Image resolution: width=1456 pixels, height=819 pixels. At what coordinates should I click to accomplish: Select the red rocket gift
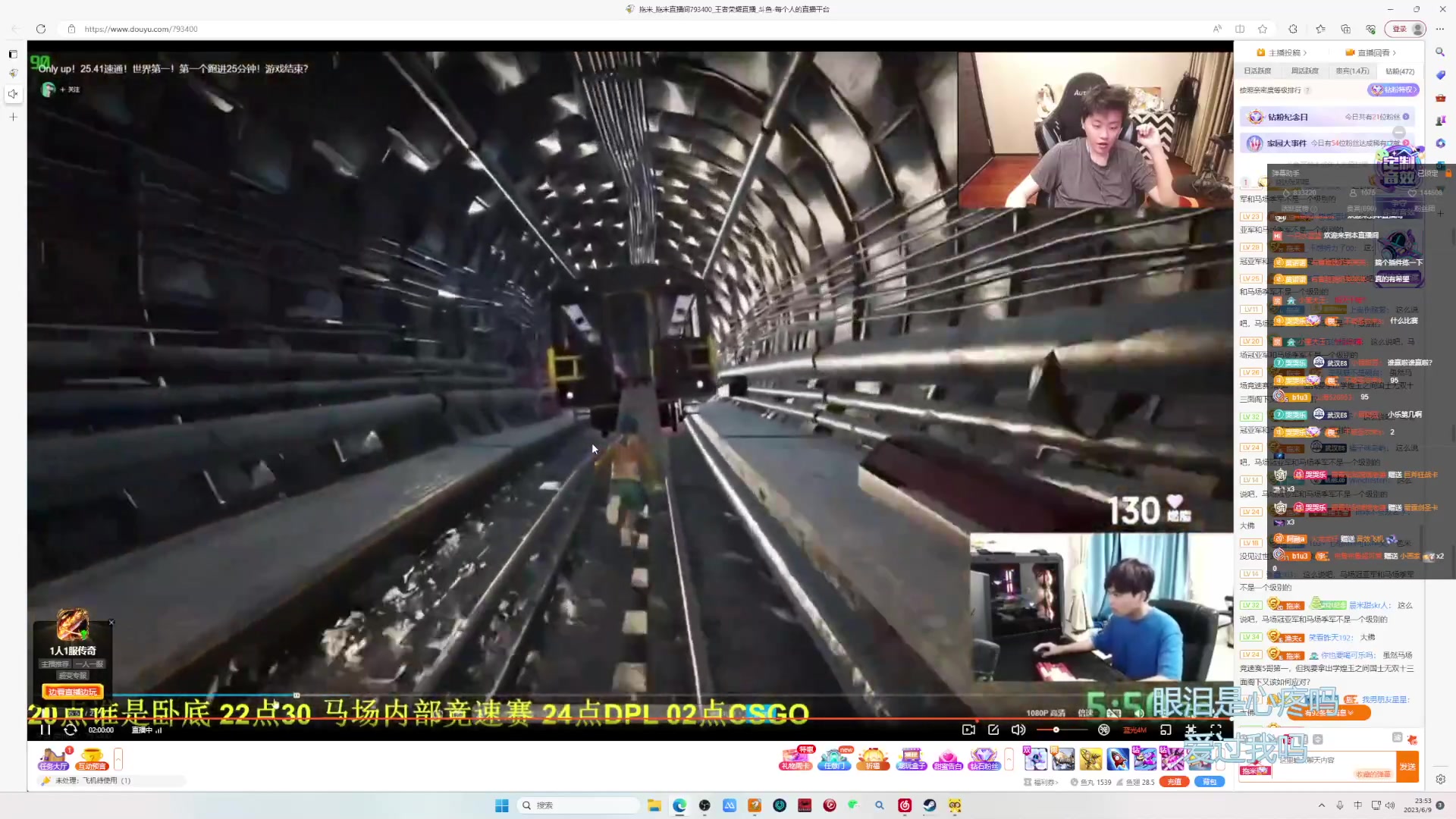(x=1118, y=758)
